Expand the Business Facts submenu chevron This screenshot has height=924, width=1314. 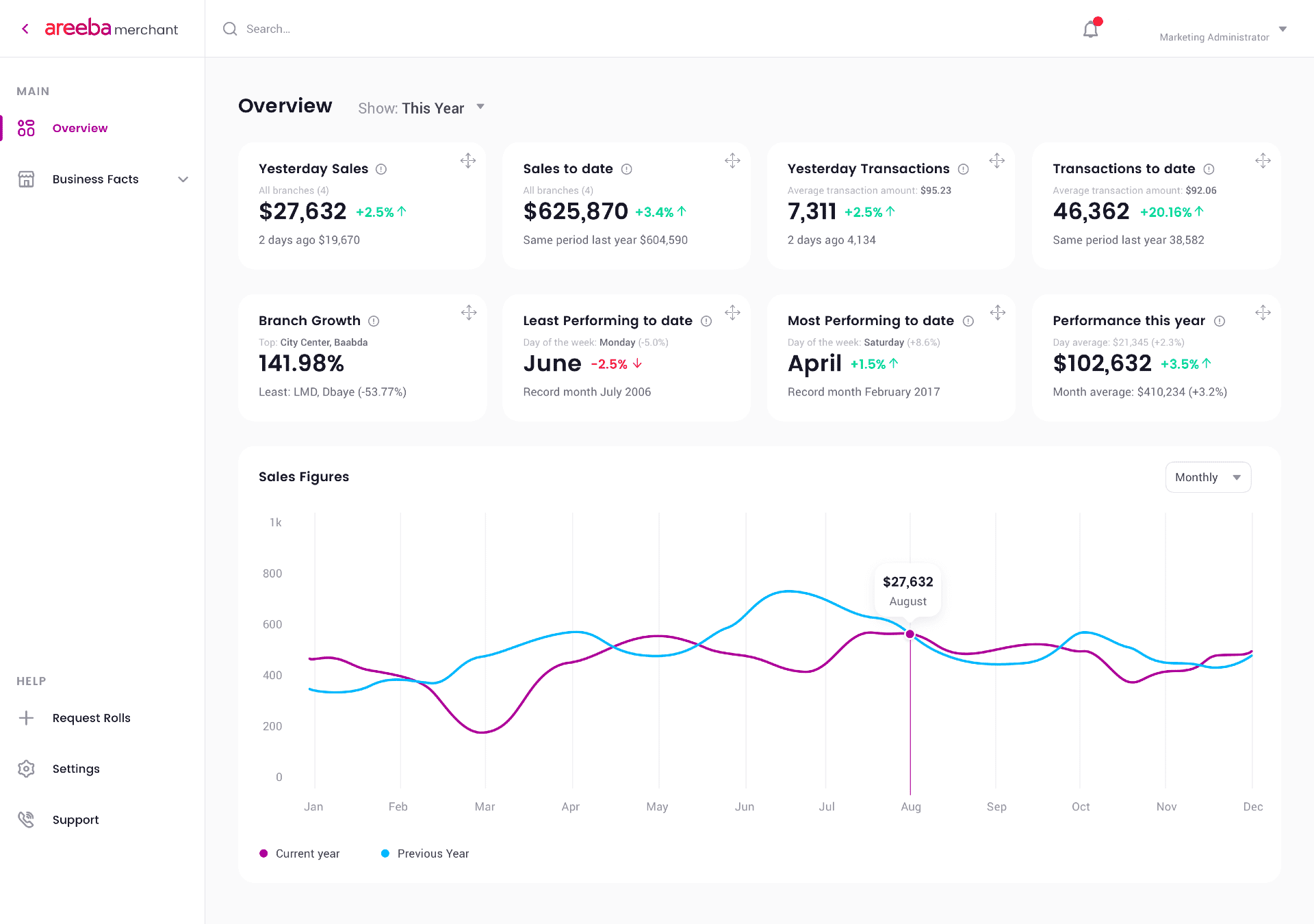(183, 179)
